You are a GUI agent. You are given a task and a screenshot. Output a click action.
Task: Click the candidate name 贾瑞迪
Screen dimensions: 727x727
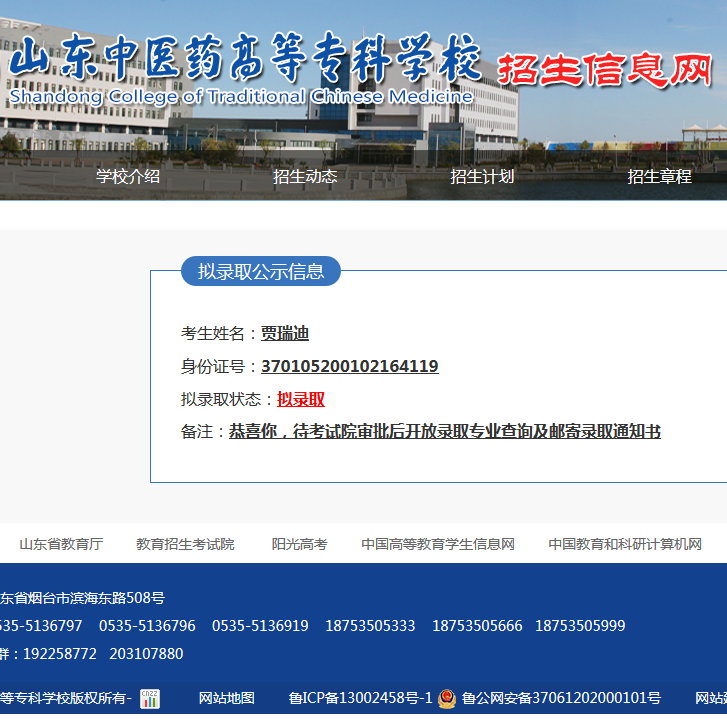(285, 333)
